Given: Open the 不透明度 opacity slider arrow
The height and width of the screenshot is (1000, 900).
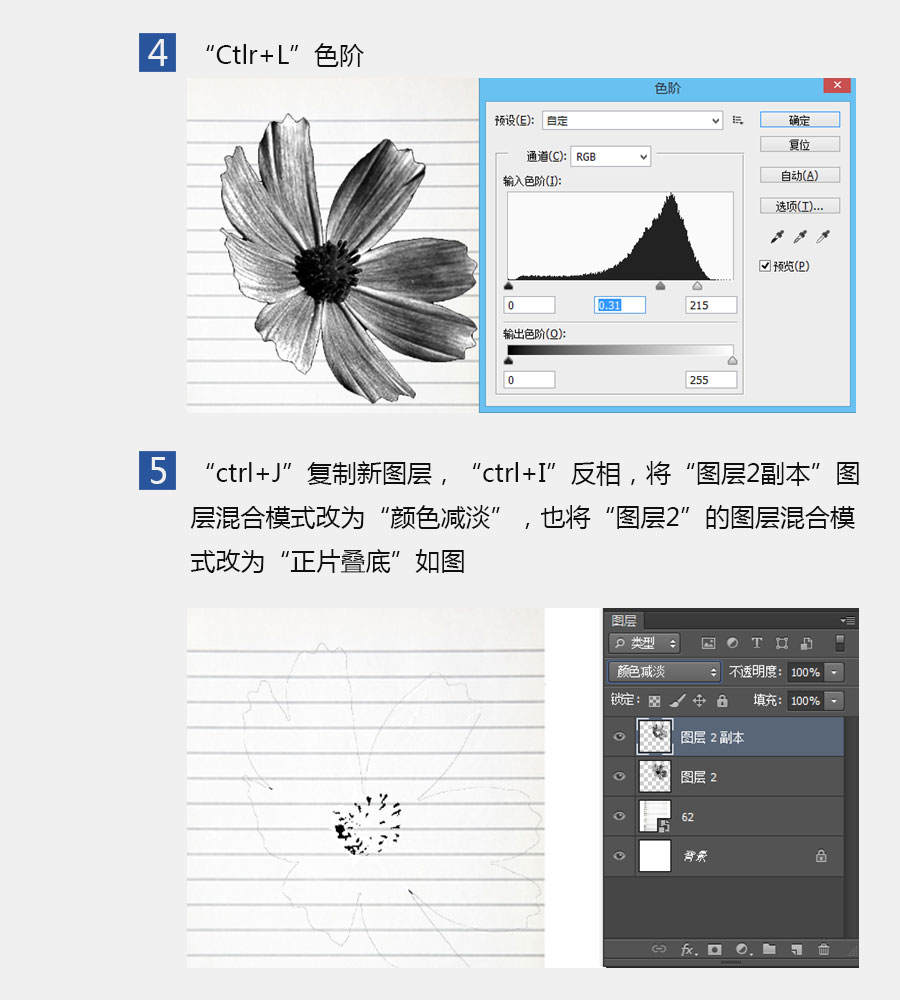Looking at the screenshot, I should [834, 672].
